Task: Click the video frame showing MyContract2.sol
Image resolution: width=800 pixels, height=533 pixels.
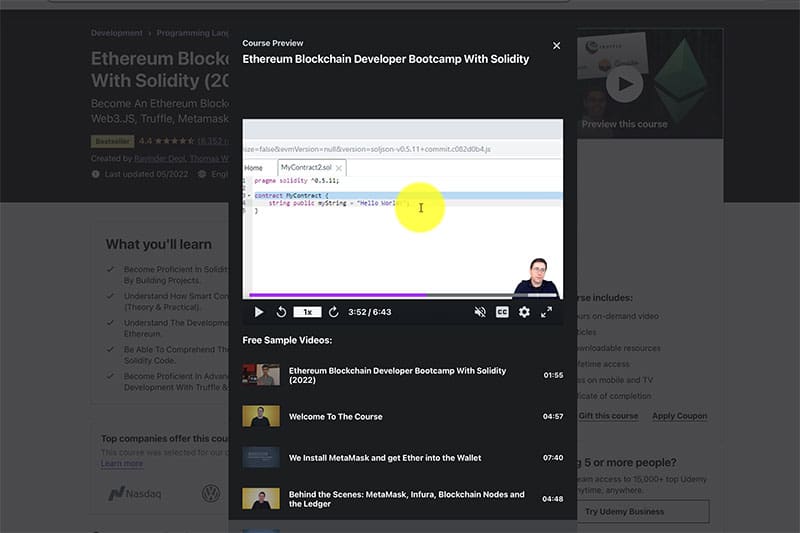Action: [x=403, y=209]
